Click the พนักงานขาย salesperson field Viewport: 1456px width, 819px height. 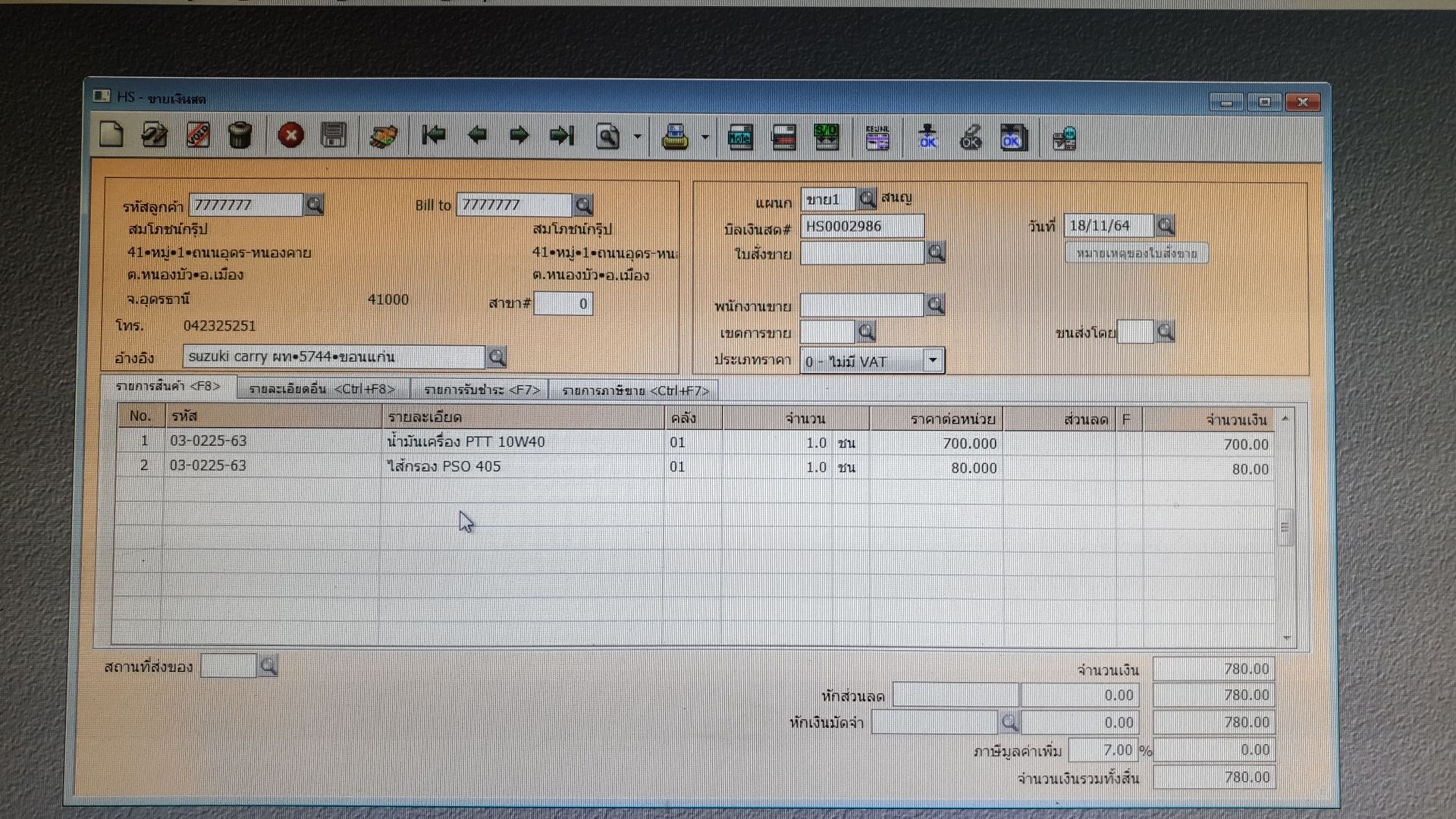tap(862, 305)
